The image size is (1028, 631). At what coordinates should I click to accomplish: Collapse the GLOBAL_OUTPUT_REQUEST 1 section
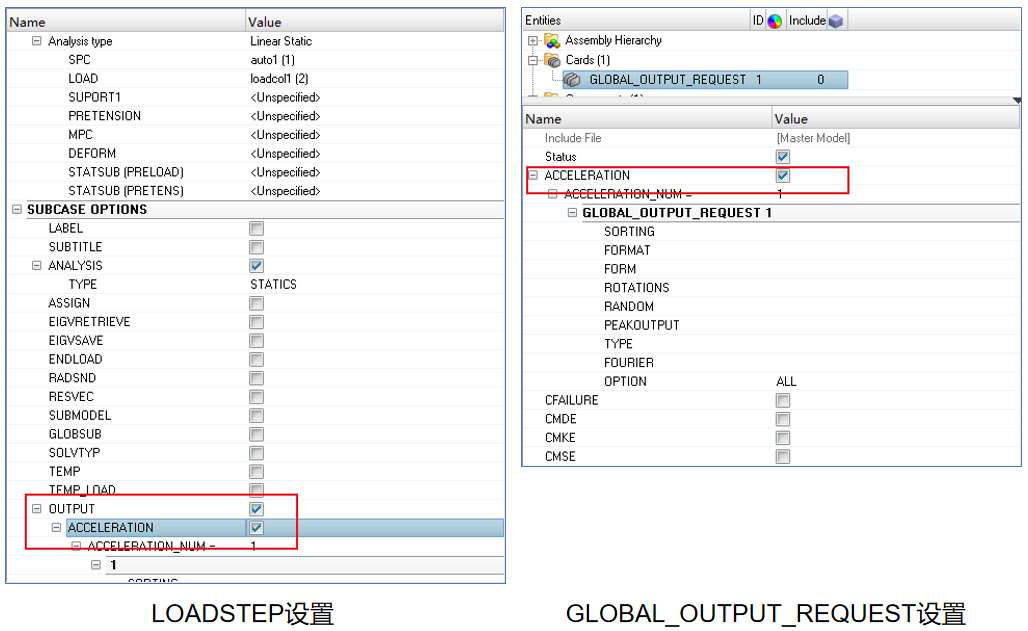point(572,213)
